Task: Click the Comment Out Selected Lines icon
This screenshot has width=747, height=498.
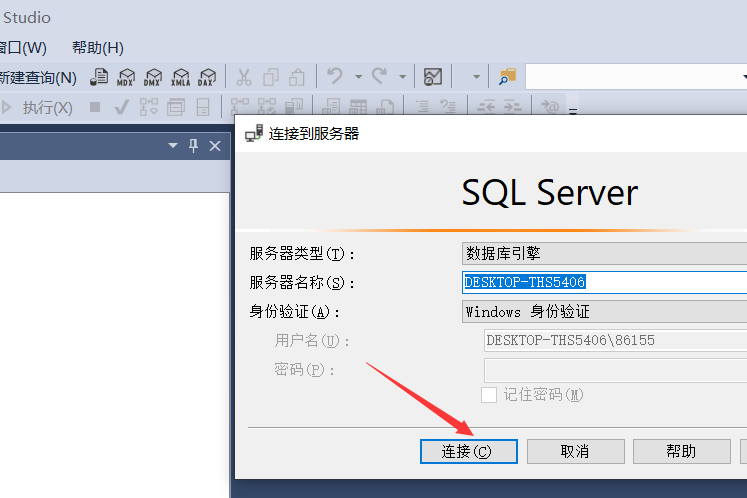Action: pyautogui.click(x=422, y=107)
